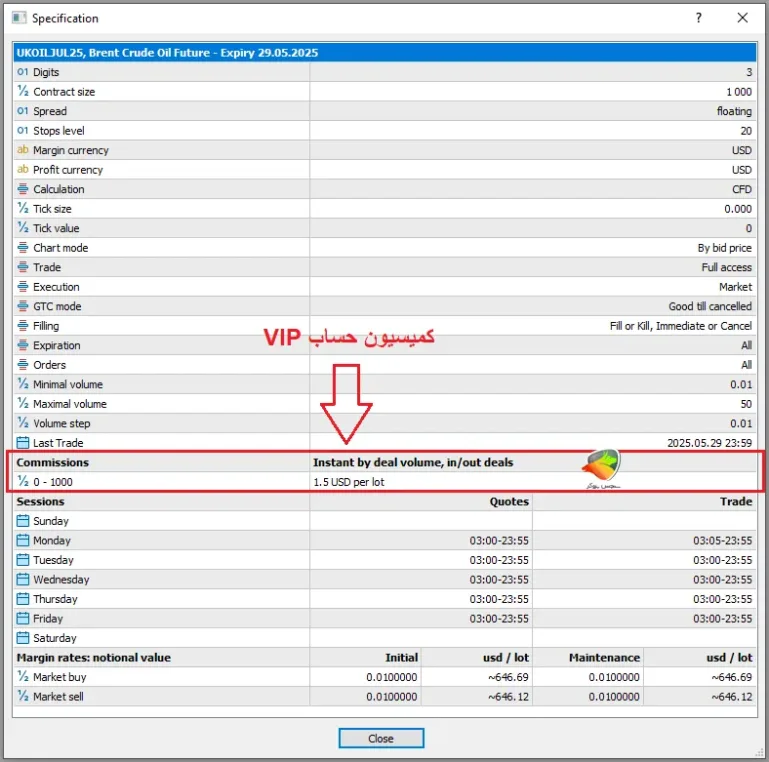This screenshot has width=769, height=762.
Task: Click the icon beside Minimal volume
Action: pos(23,384)
